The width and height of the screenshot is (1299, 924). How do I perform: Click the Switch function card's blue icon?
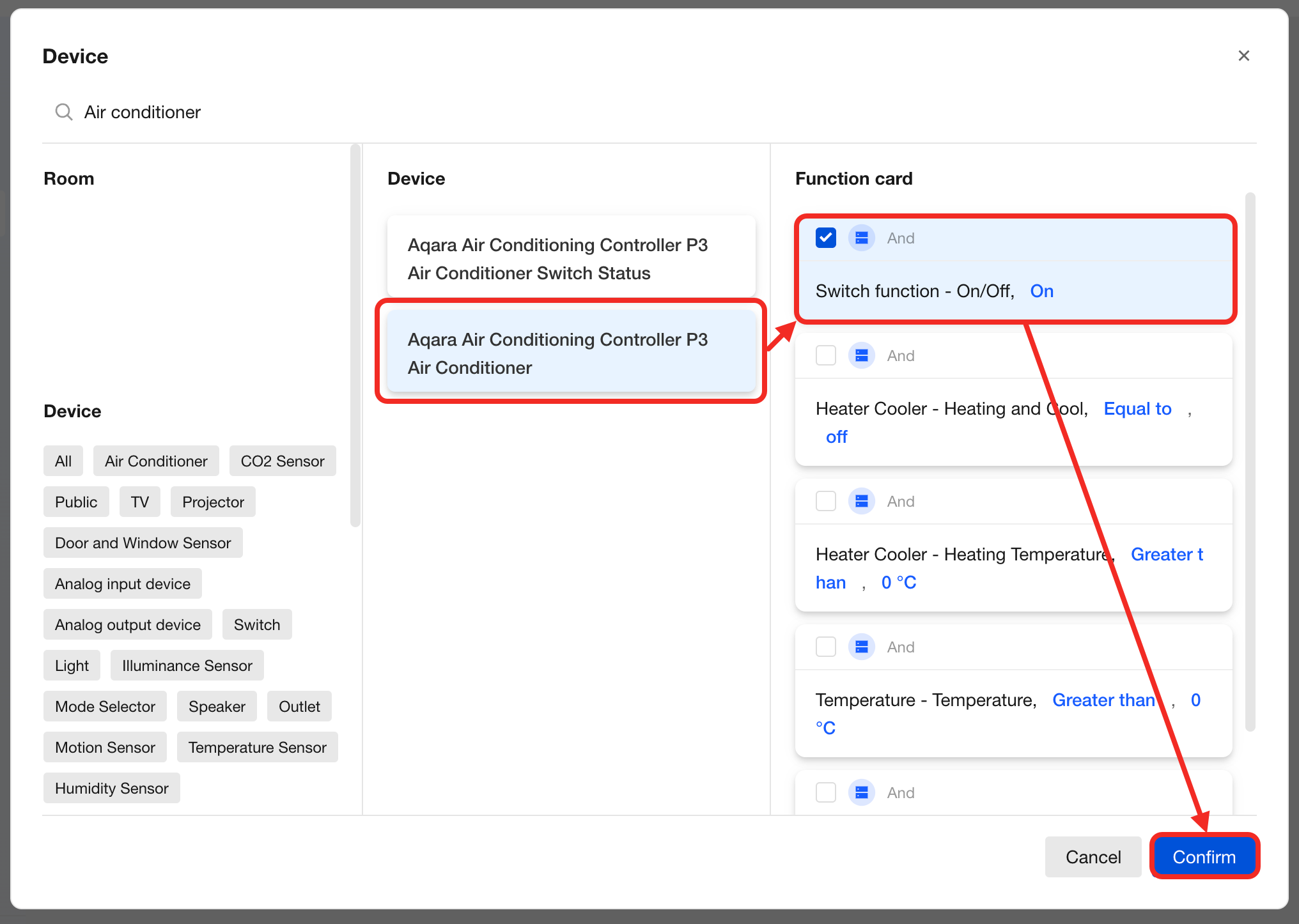pos(861,238)
